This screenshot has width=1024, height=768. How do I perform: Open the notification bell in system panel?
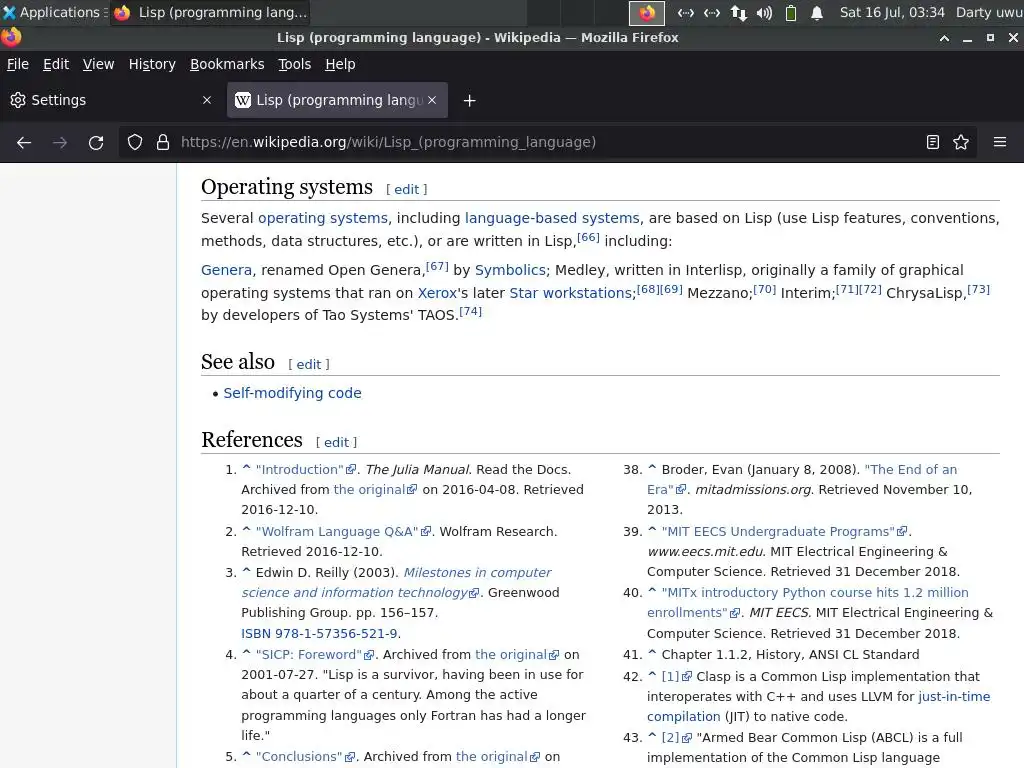click(x=816, y=13)
